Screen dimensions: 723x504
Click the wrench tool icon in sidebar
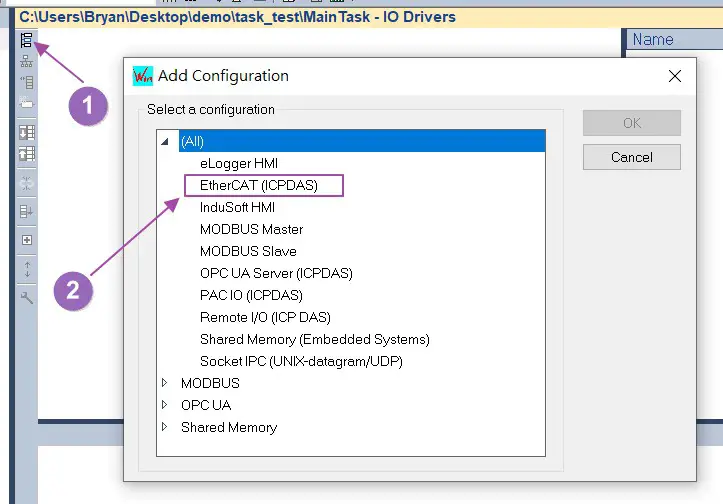27,298
